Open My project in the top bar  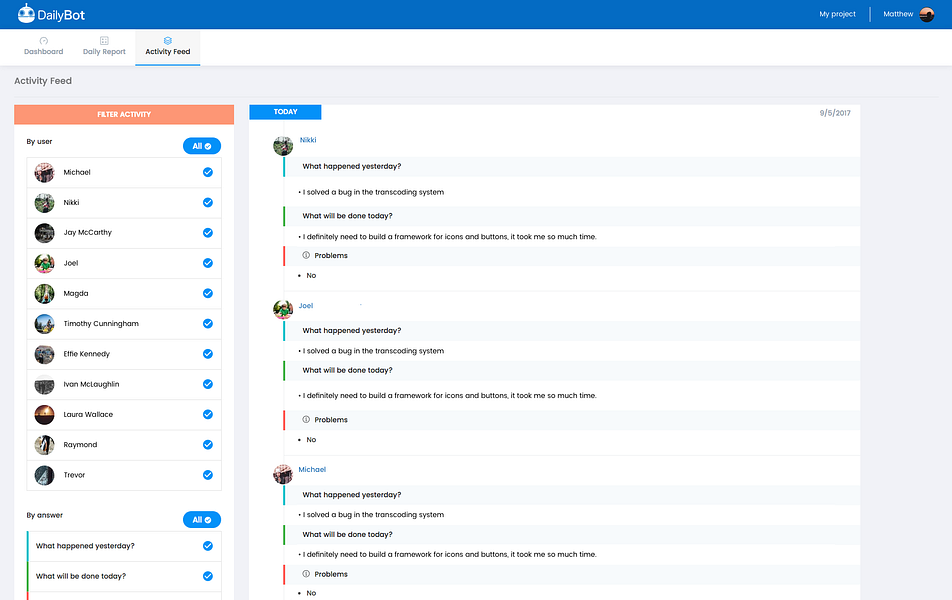coord(837,13)
